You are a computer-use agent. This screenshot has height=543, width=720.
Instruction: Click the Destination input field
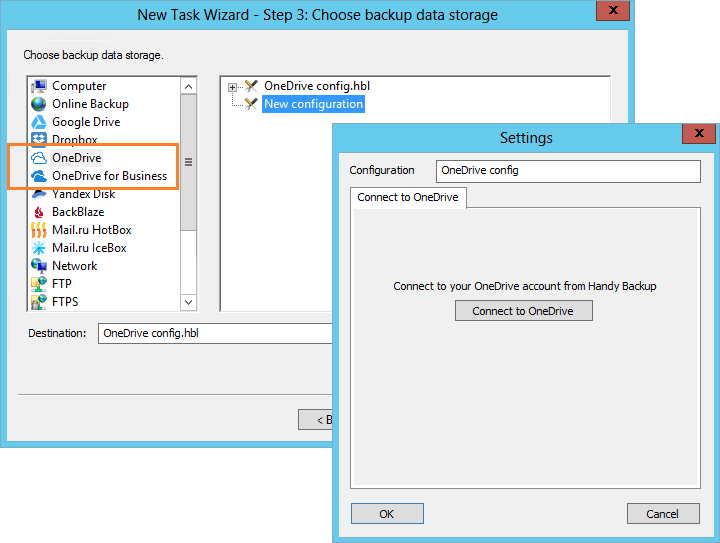point(215,333)
